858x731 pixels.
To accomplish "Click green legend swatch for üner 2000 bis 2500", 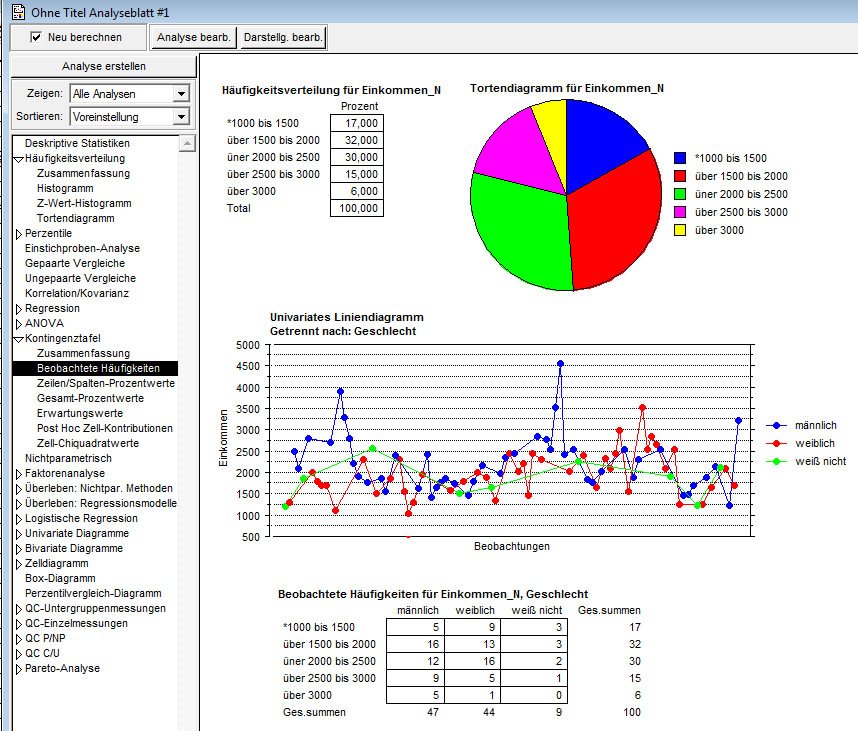I will pyautogui.click(x=680, y=194).
